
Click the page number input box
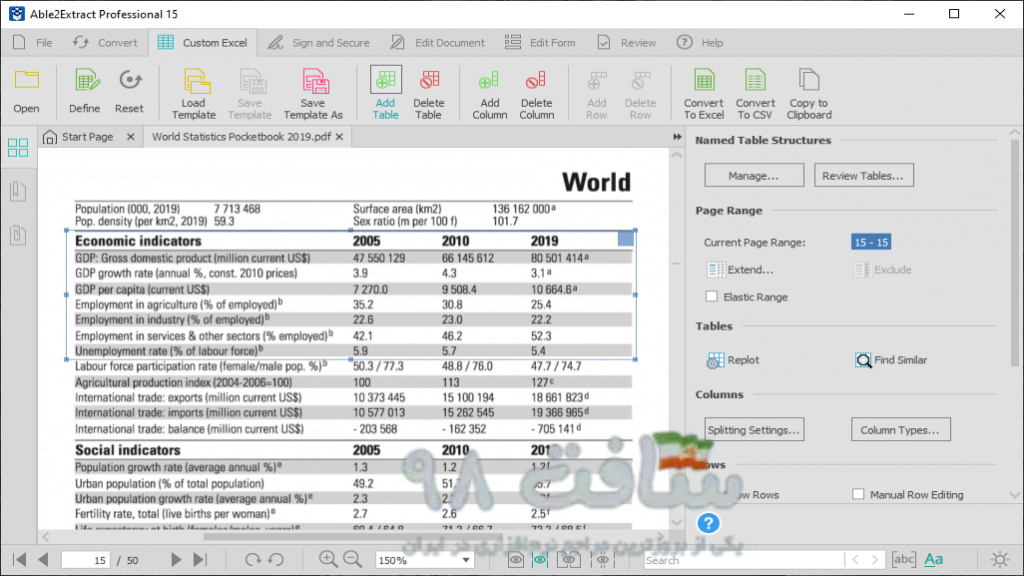tap(86, 560)
